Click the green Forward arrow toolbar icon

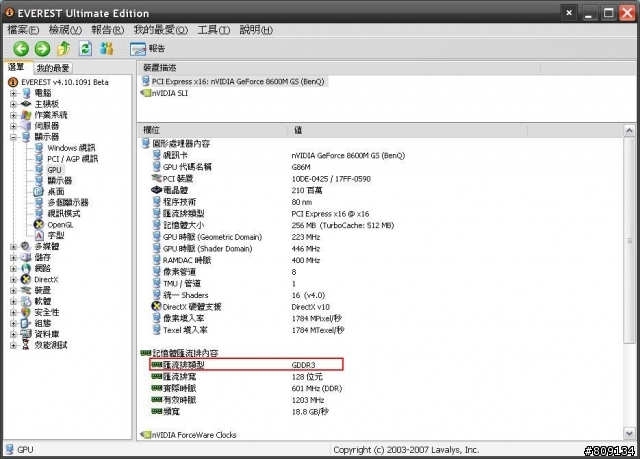42,49
